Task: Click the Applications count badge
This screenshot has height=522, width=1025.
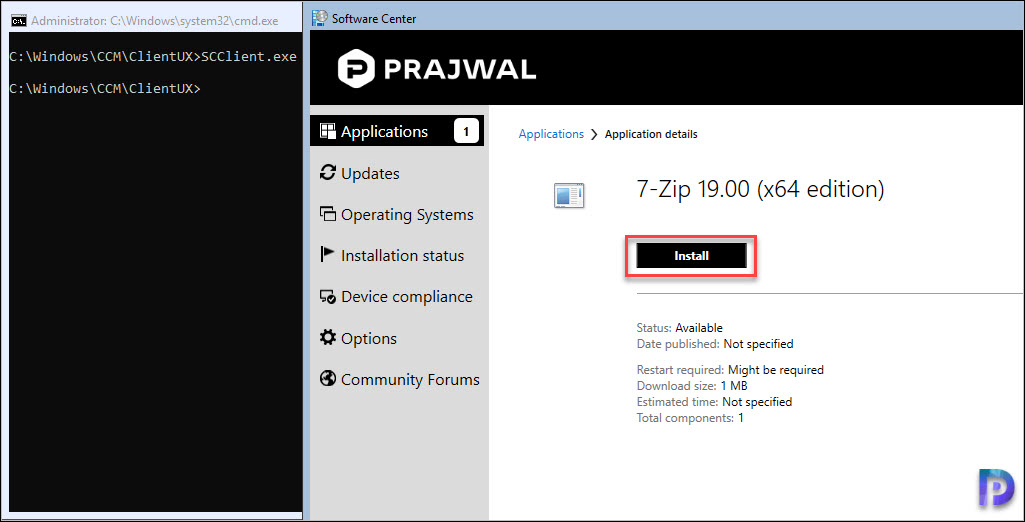Action: pyautogui.click(x=466, y=131)
